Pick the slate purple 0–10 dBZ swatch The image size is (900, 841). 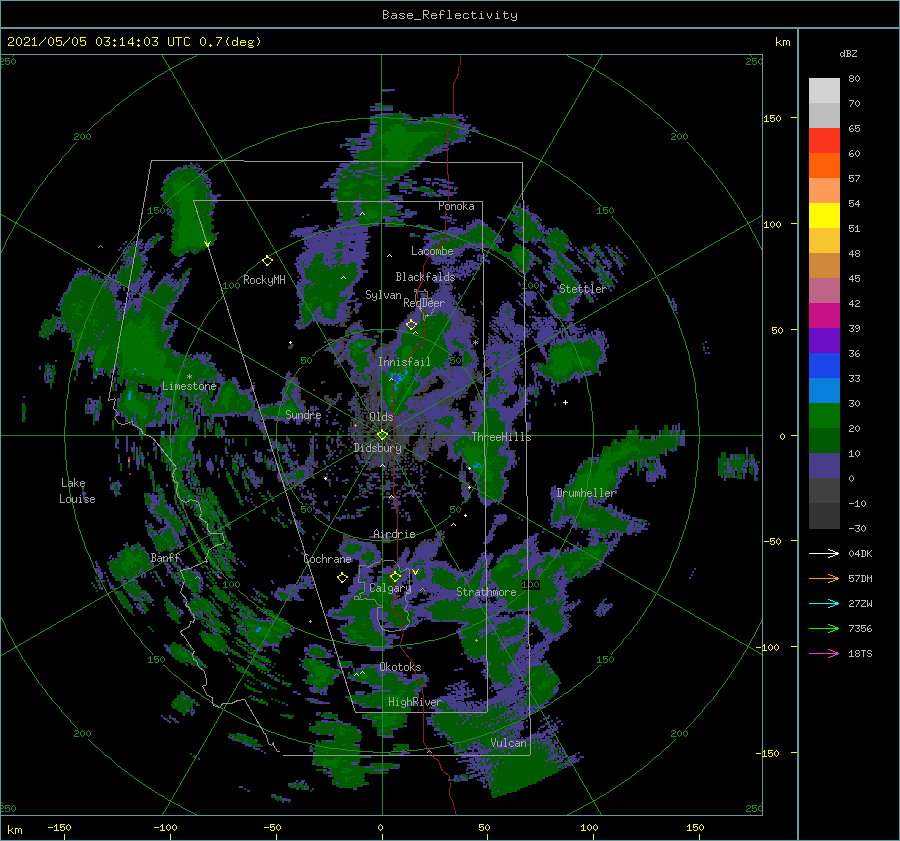tap(824, 466)
